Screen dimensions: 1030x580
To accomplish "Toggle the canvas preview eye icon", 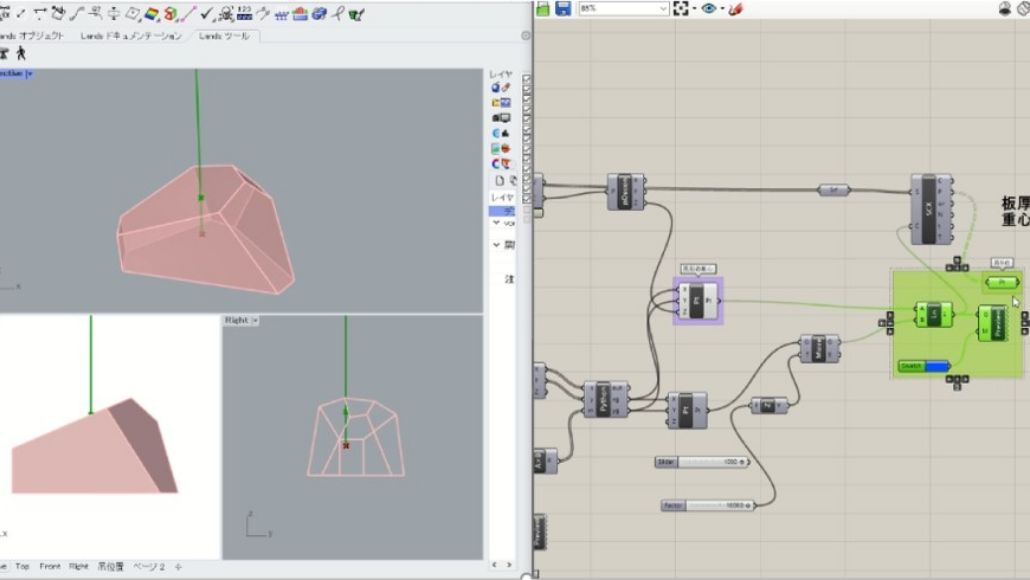I will coord(709,8).
